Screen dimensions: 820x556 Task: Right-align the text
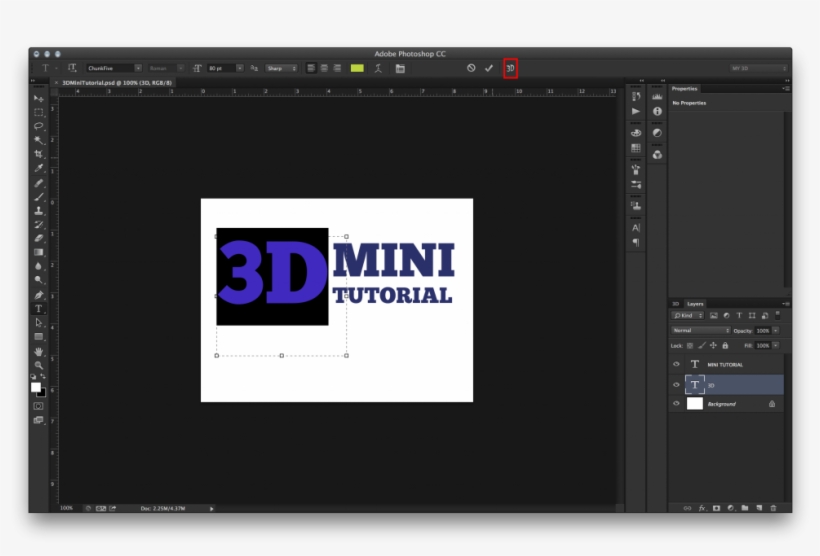[x=337, y=69]
